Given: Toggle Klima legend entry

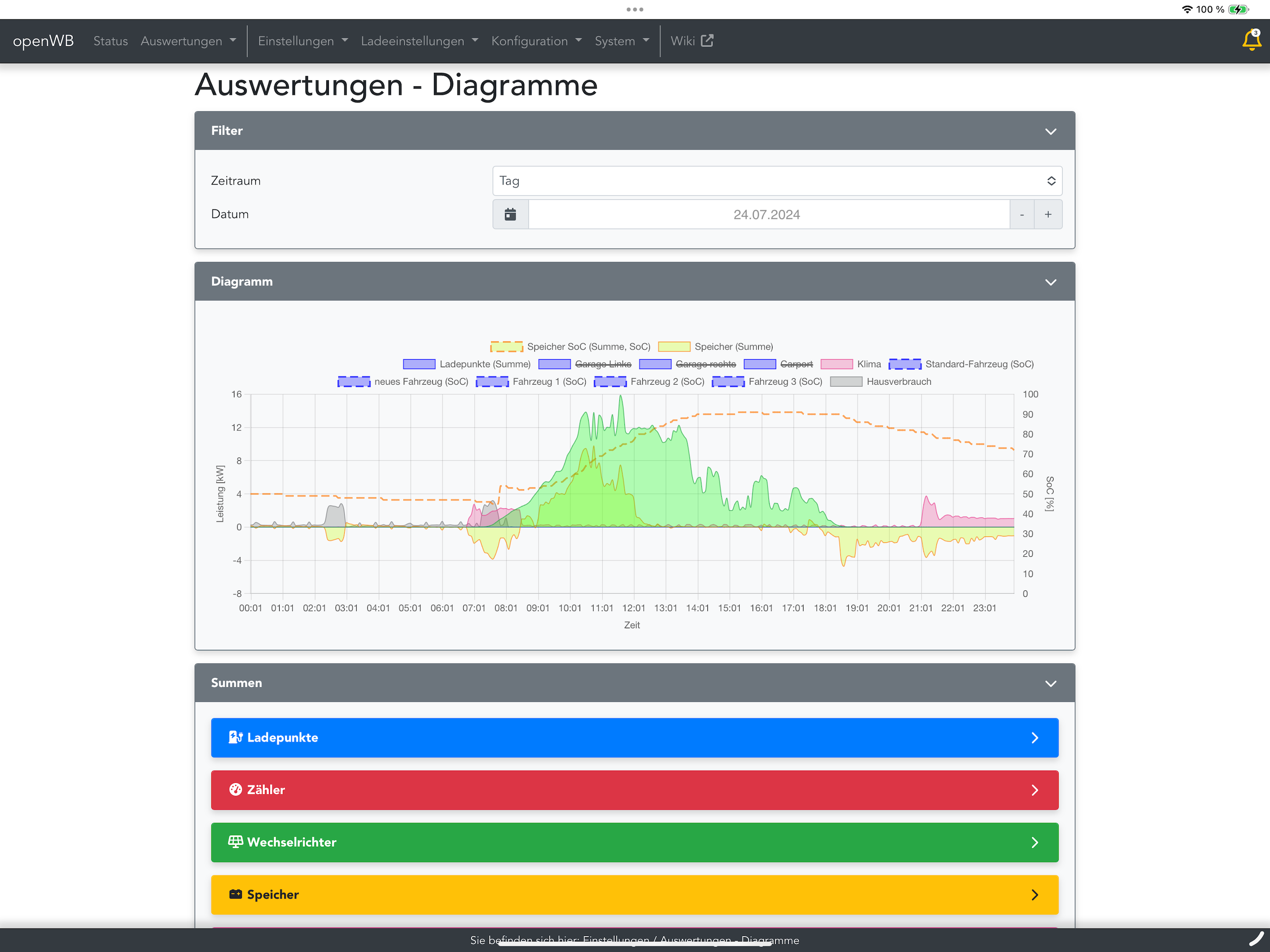Looking at the screenshot, I should click(851, 364).
